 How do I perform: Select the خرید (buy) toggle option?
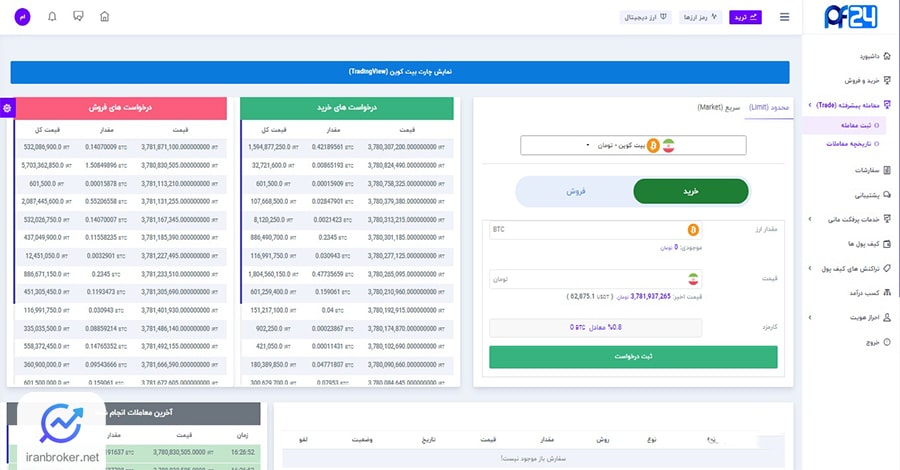(x=690, y=192)
